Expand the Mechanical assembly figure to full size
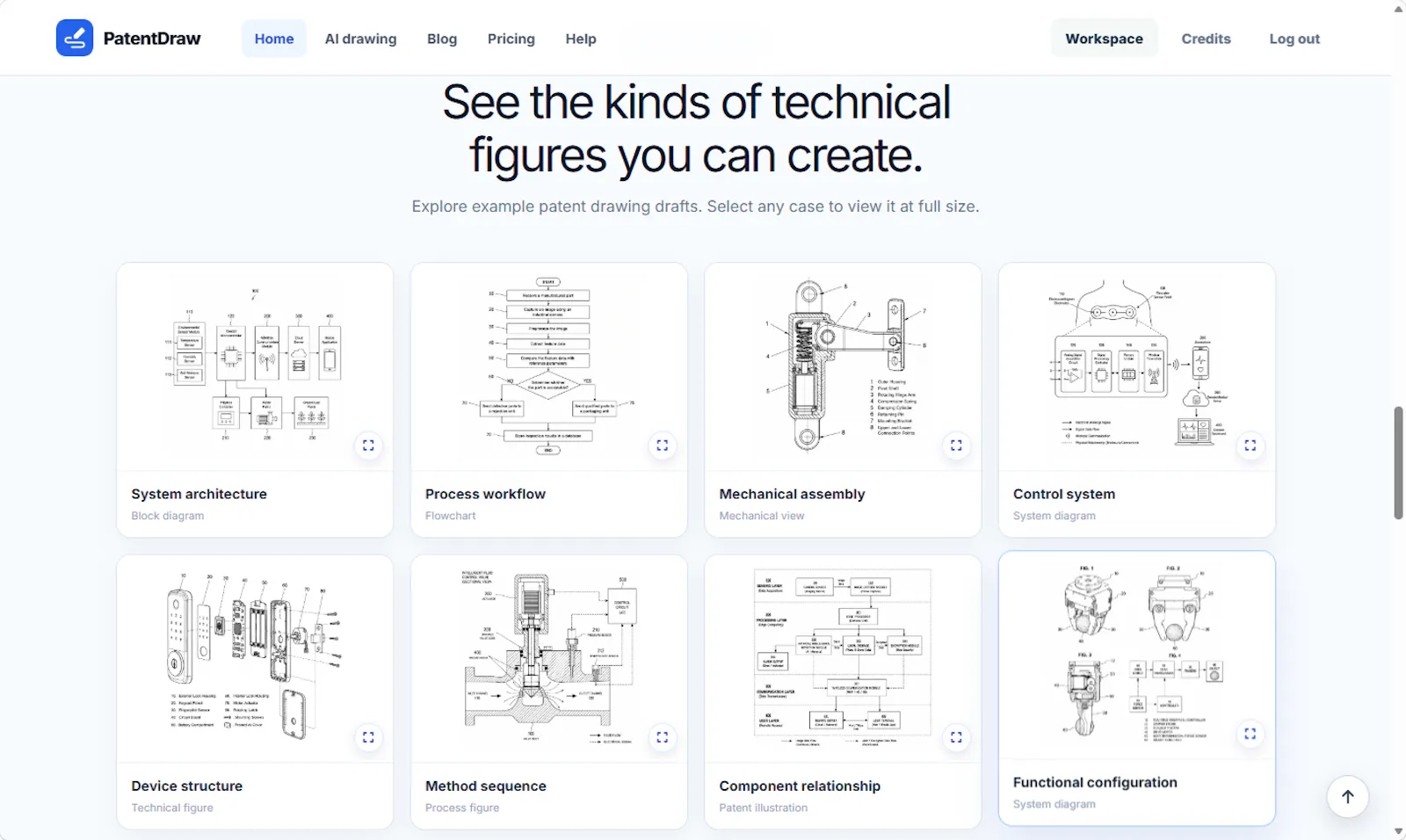 pyautogui.click(x=956, y=445)
